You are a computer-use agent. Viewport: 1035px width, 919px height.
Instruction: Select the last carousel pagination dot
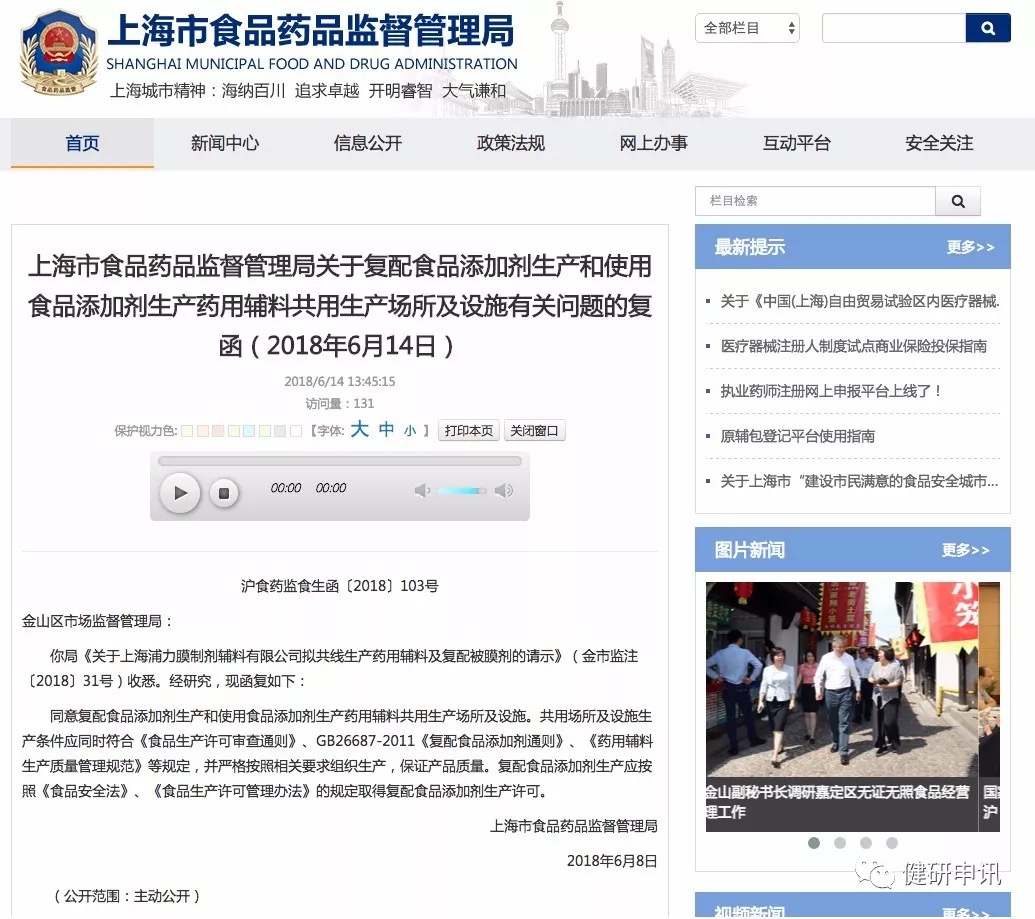892,843
